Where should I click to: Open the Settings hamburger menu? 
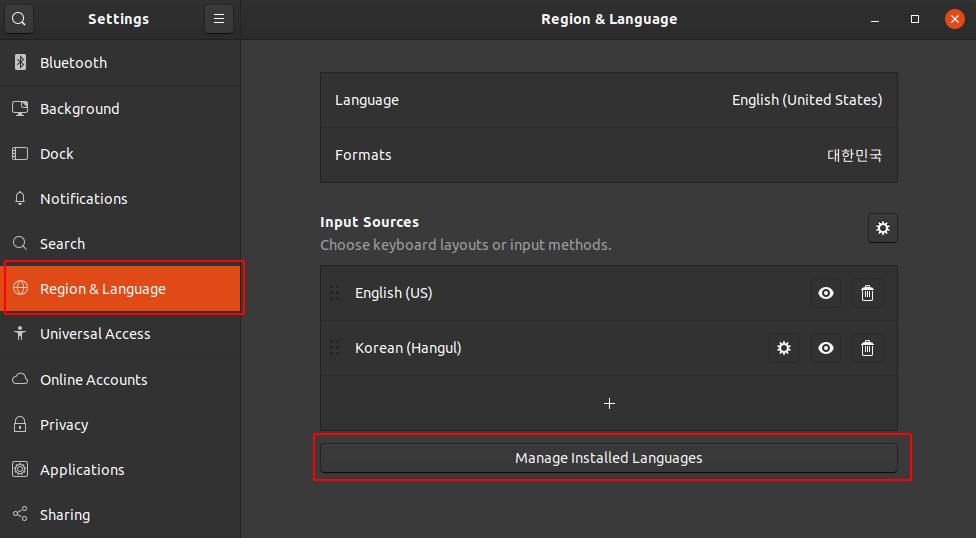pos(218,19)
